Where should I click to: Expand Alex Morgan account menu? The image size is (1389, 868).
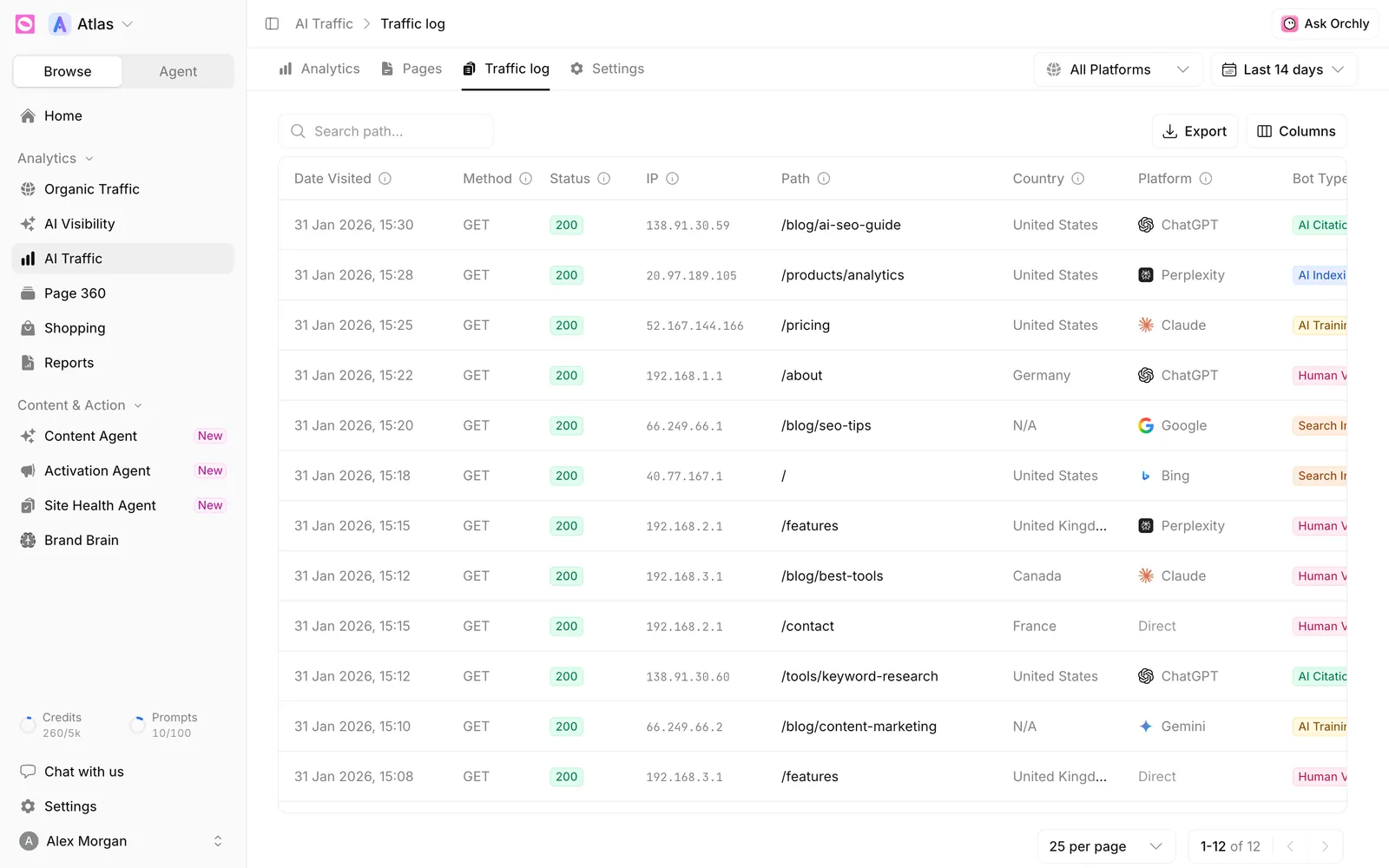[123, 841]
